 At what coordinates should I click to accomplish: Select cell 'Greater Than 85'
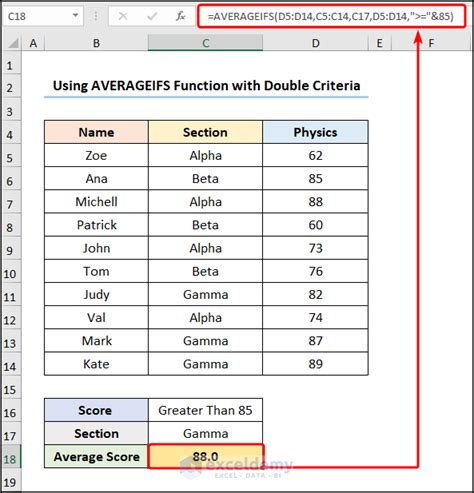point(205,410)
